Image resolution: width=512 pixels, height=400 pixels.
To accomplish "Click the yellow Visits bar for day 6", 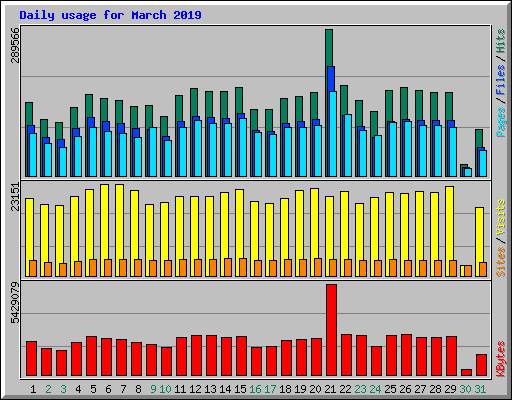I will pos(104,222).
